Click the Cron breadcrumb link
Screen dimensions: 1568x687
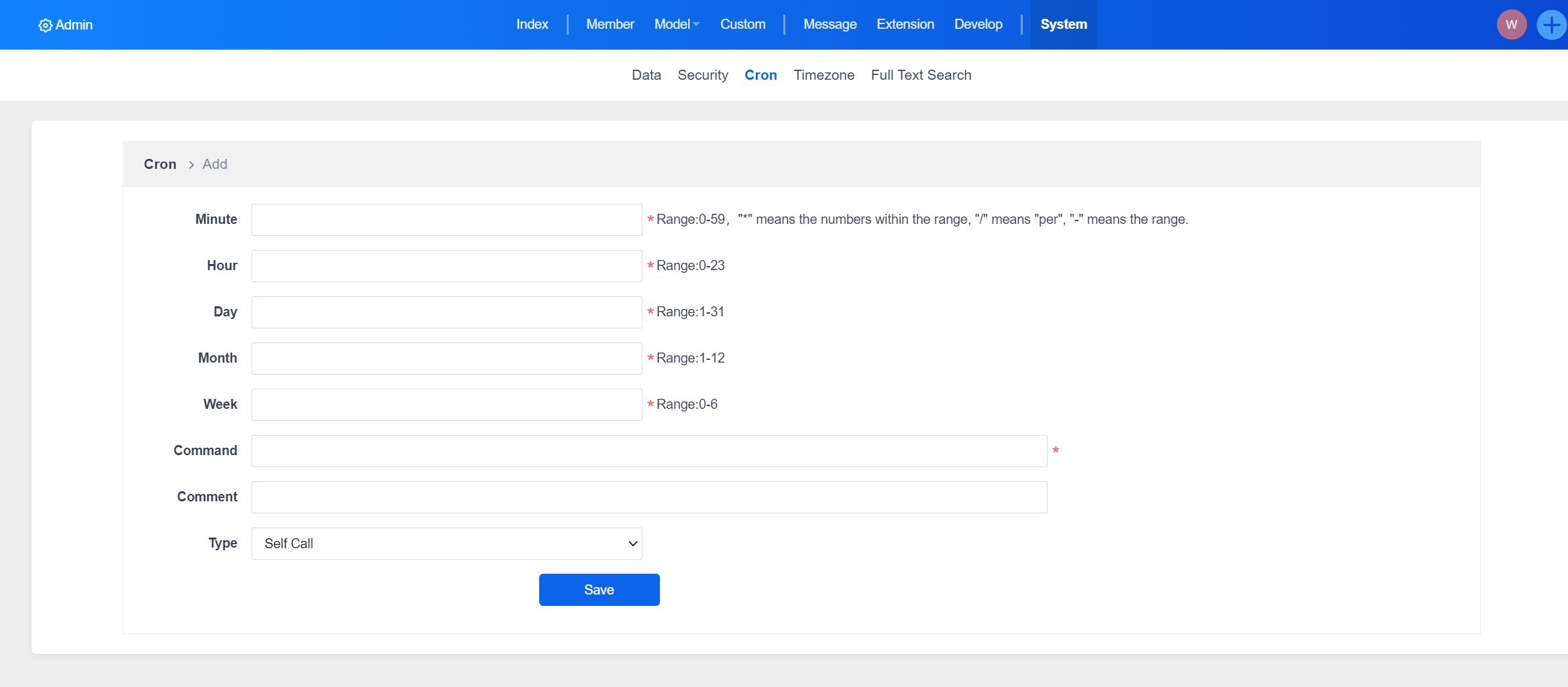point(160,164)
